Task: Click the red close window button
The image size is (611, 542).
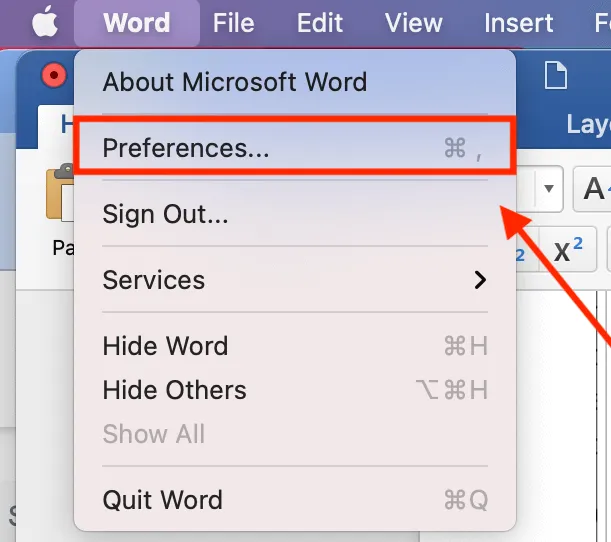Action: point(54,75)
